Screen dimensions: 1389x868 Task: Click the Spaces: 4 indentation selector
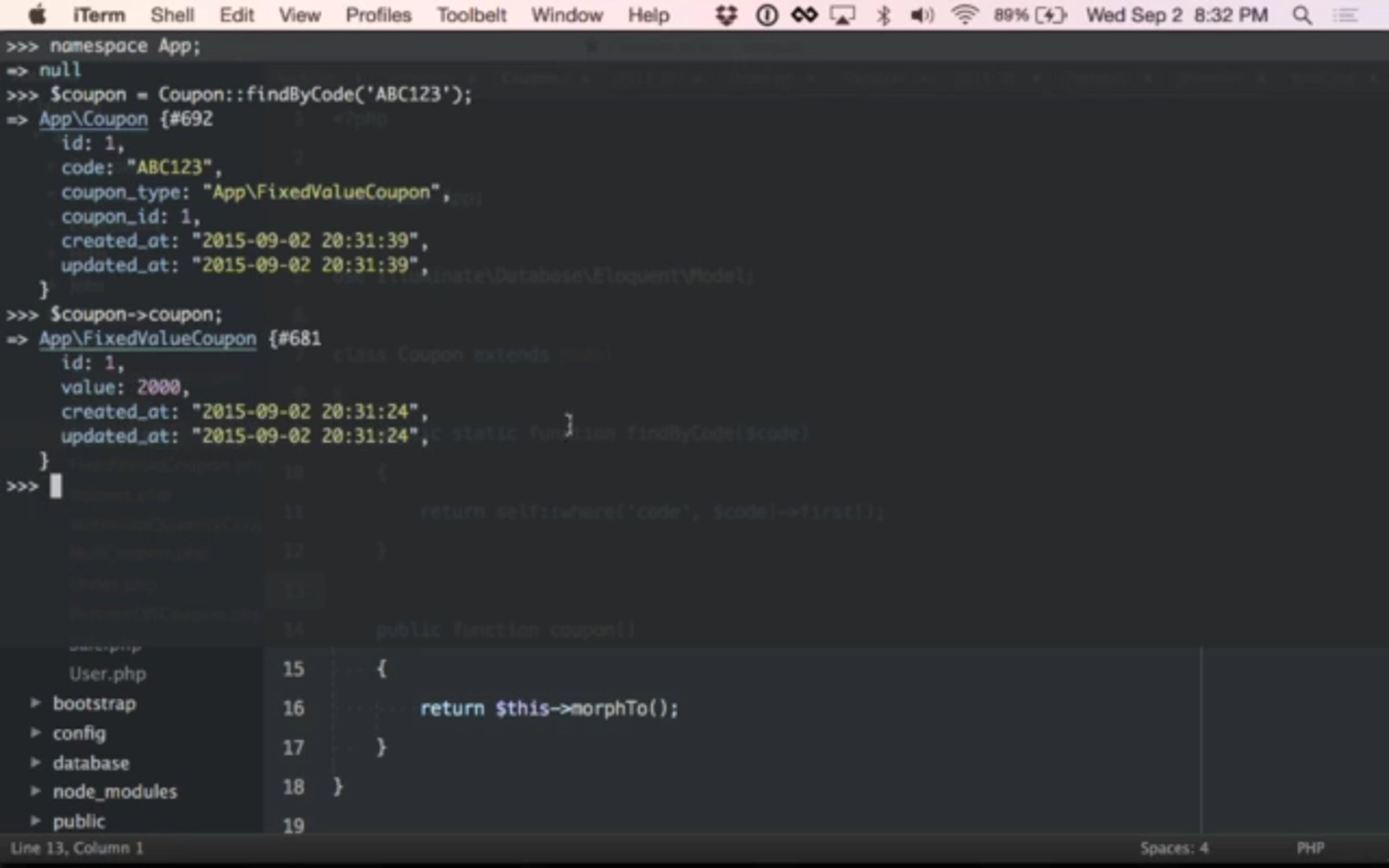pos(1174,848)
